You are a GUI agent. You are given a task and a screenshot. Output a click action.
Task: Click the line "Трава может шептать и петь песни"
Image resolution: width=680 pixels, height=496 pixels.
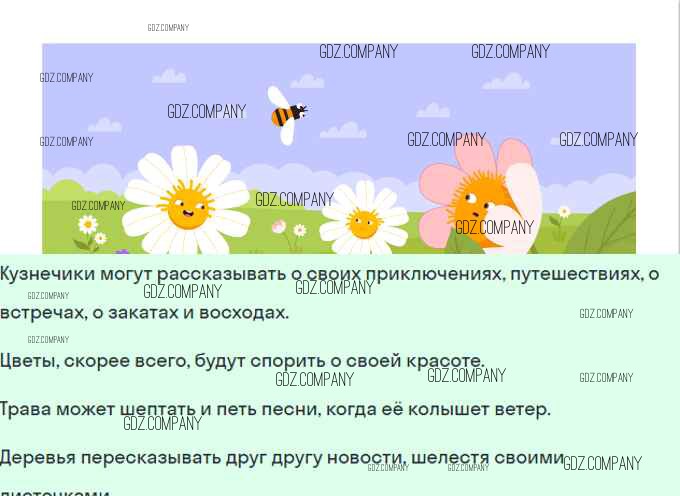[275, 409]
